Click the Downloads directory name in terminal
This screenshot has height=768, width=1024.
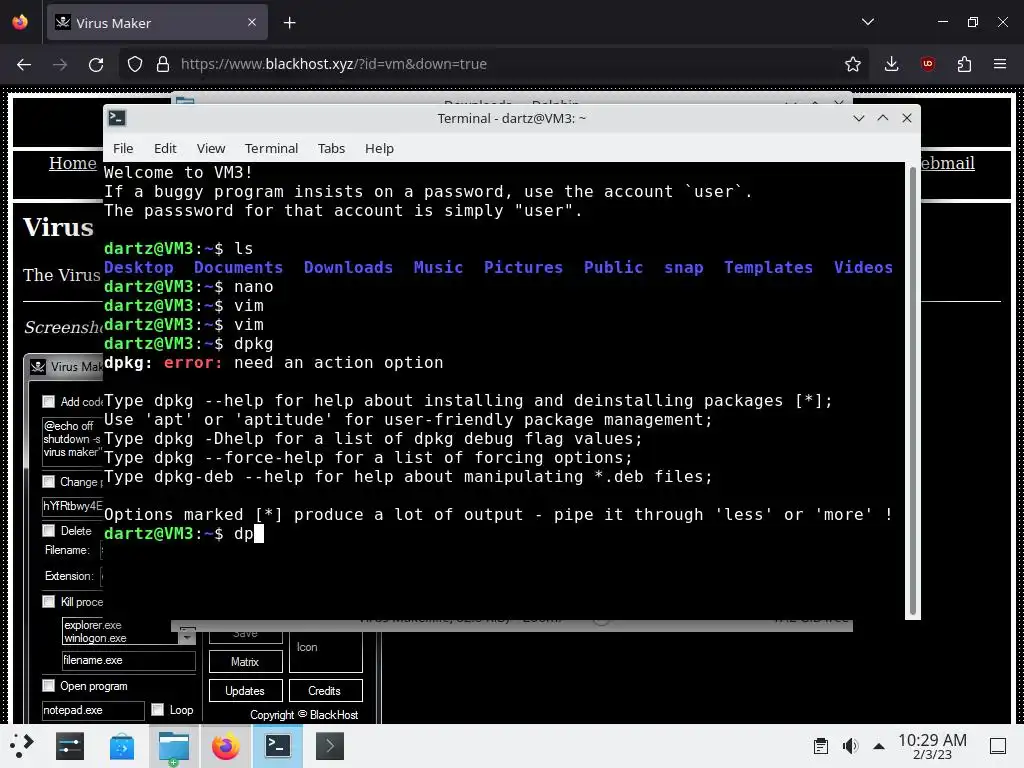tap(348, 267)
